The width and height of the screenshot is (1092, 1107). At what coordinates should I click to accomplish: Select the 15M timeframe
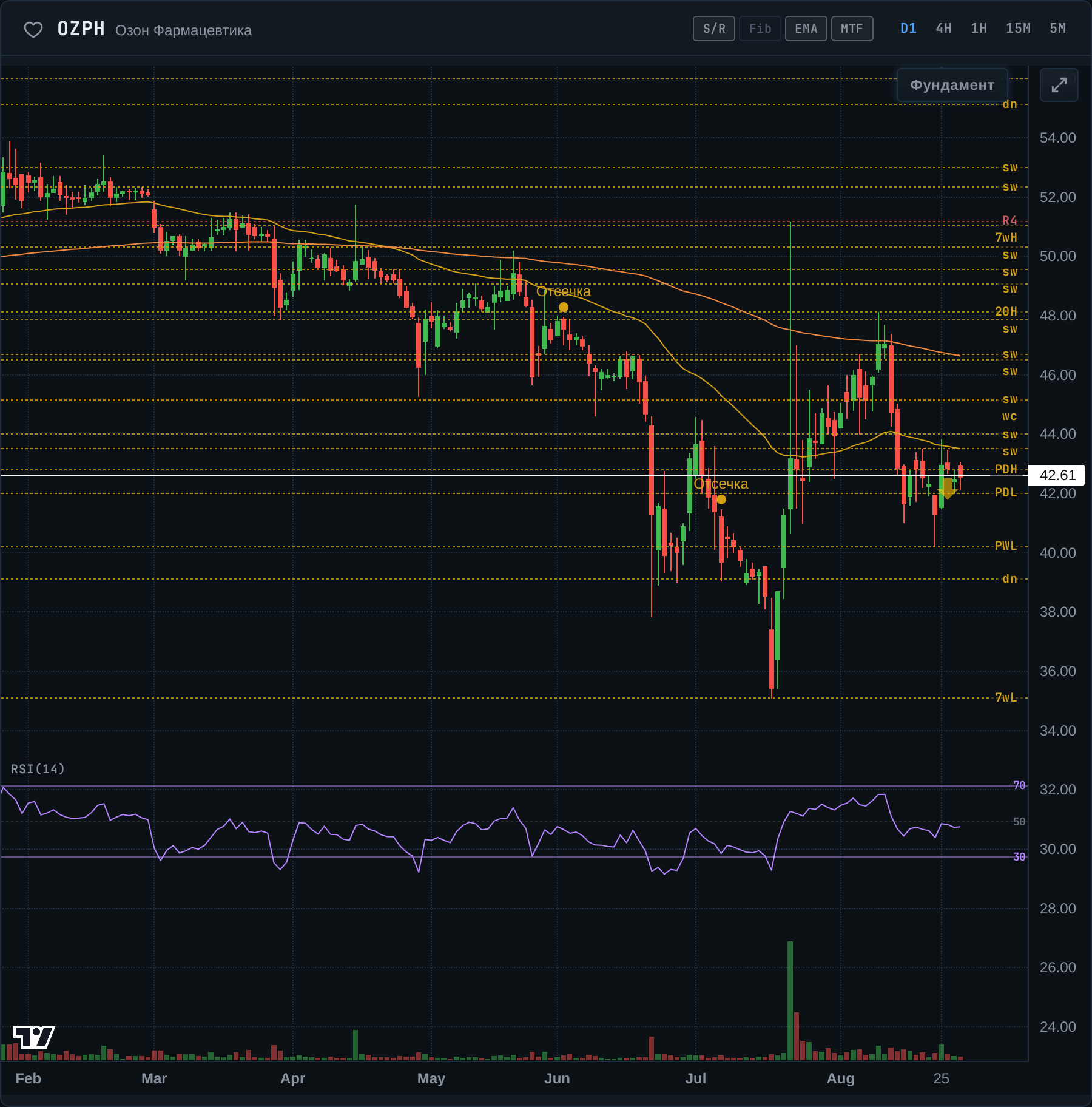(1018, 29)
